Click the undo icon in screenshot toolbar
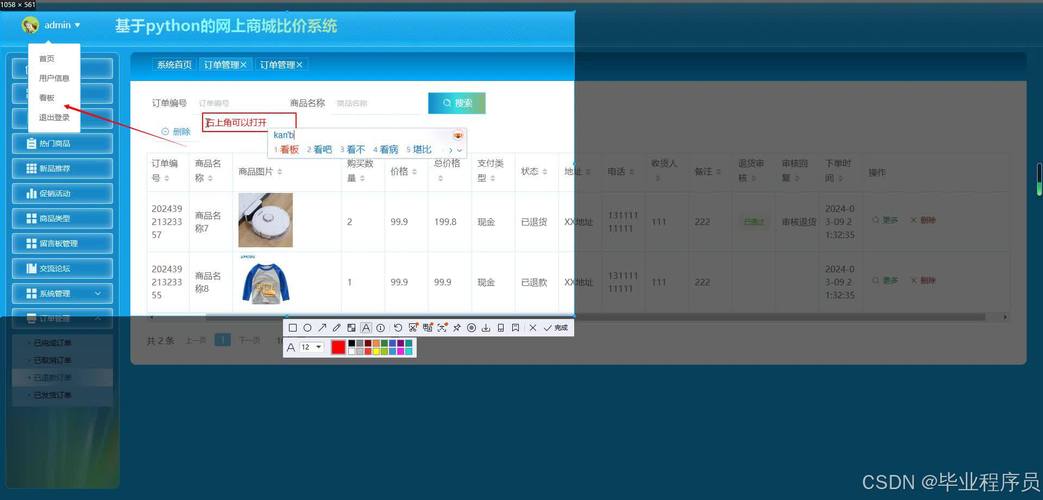 click(x=398, y=328)
